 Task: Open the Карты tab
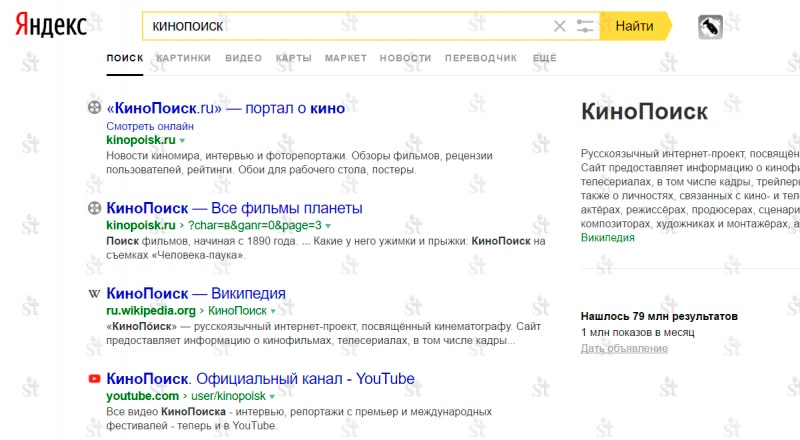(293, 58)
